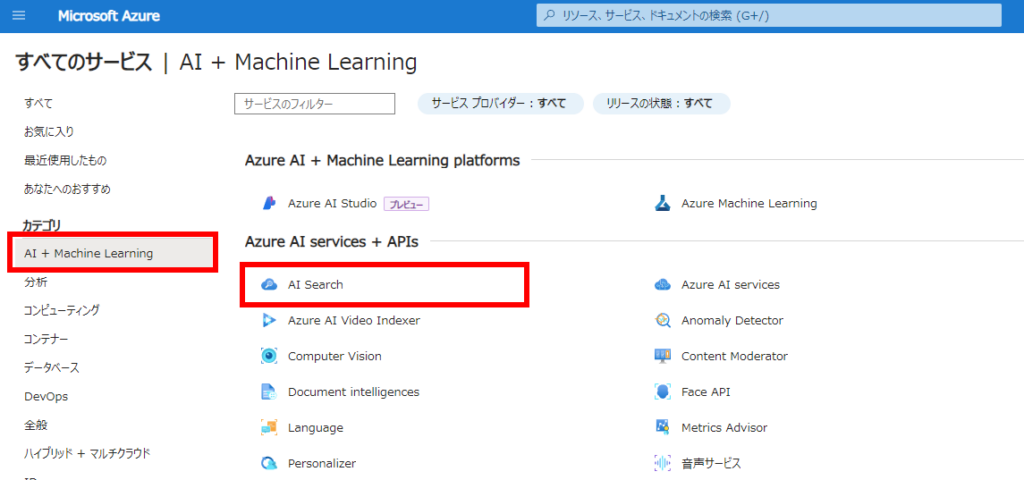Image resolution: width=1024 pixels, height=480 pixels.
Task: Click the search magnifier icon in top bar
Action: (551, 16)
